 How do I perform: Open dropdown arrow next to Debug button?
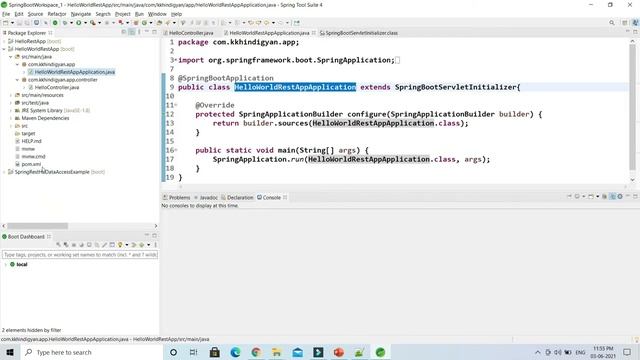[71, 23]
